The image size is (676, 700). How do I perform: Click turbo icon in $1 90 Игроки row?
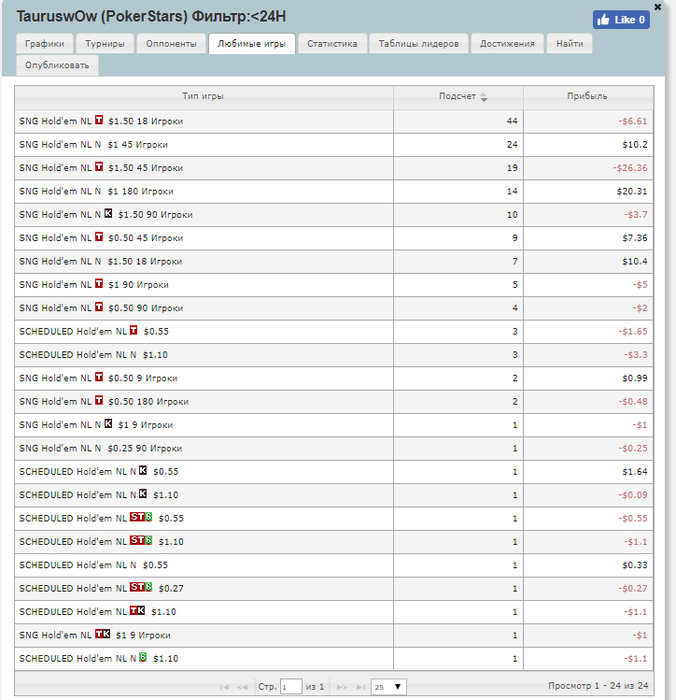coord(99,283)
